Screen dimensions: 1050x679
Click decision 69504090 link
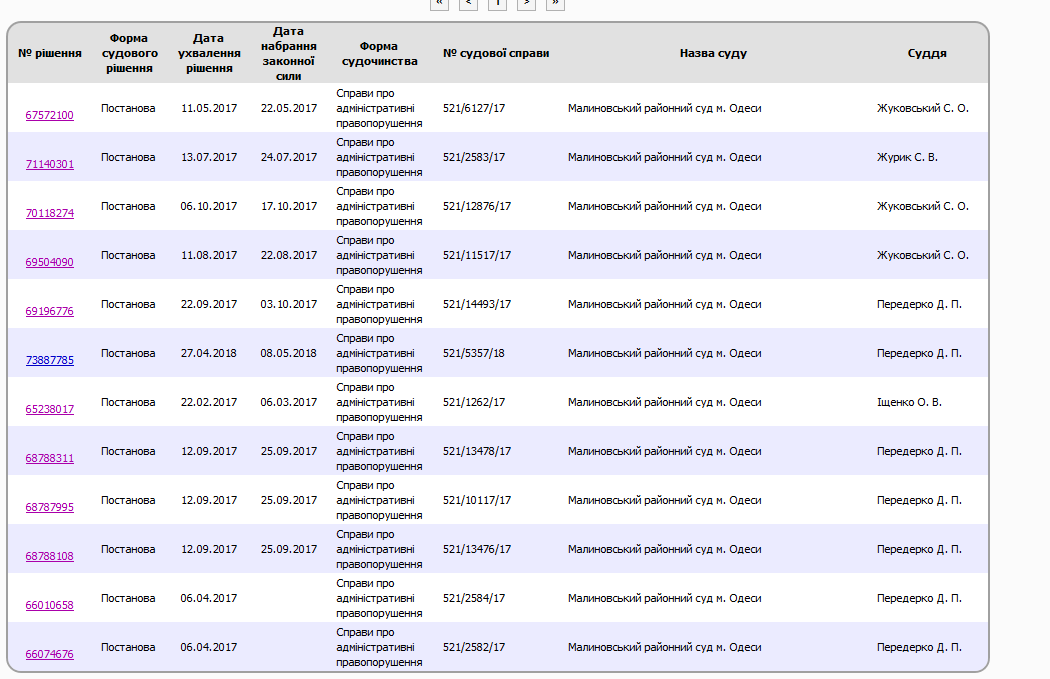point(49,262)
